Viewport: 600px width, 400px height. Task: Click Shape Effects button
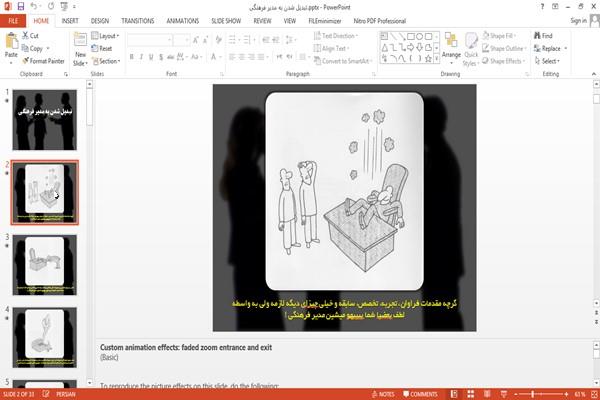pyautogui.click(x=504, y=61)
